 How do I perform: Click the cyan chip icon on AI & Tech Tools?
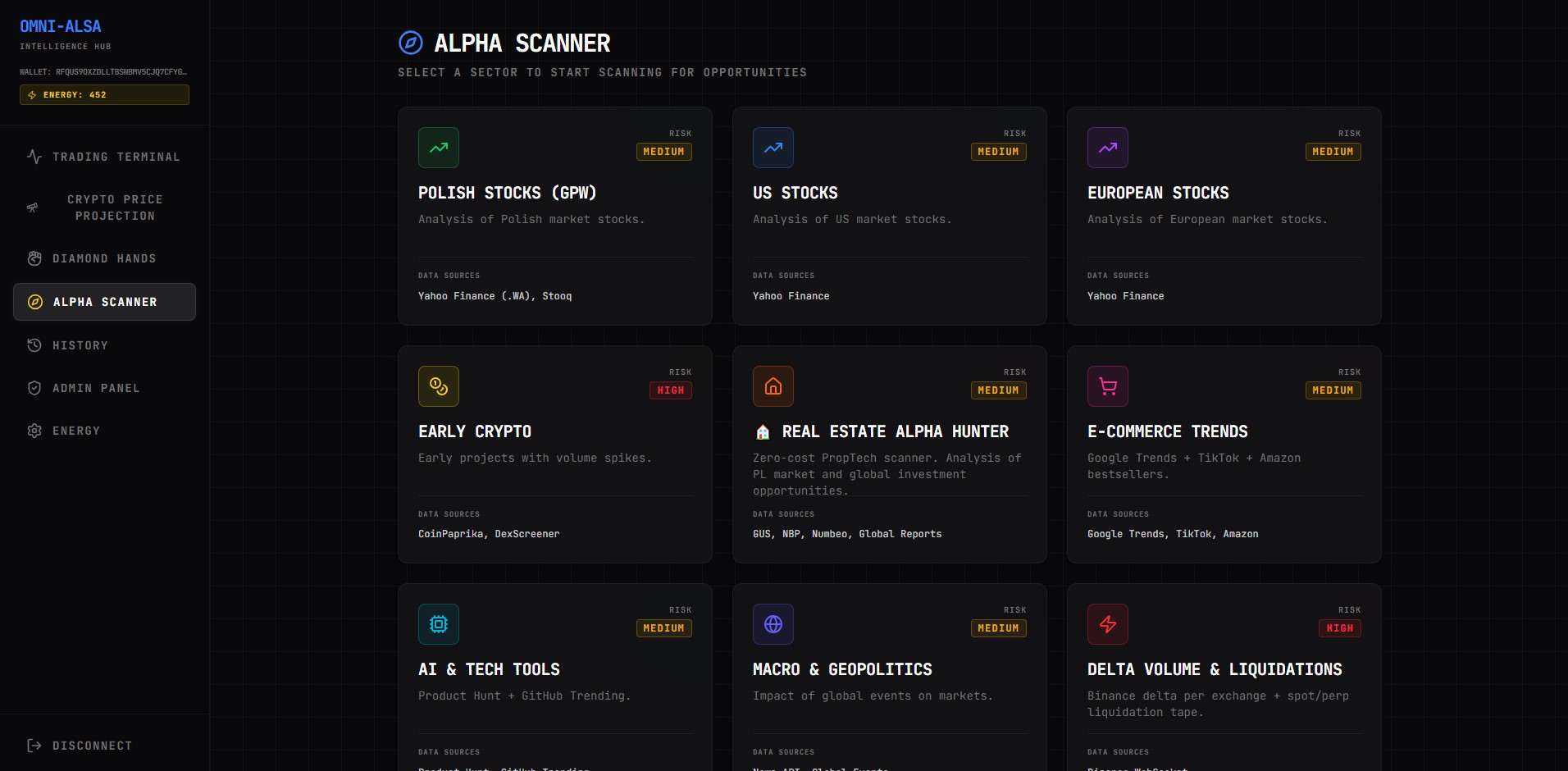pyautogui.click(x=439, y=624)
